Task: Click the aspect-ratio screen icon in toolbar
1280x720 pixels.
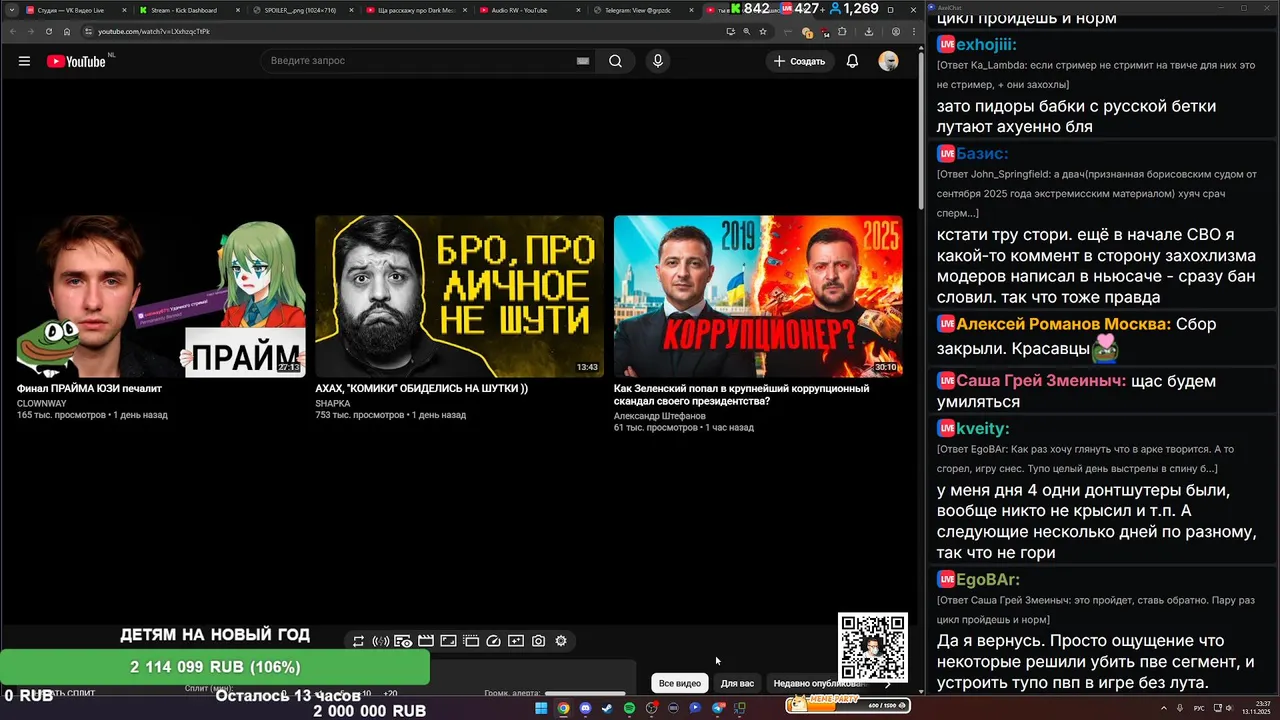Action: coord(448,641)
